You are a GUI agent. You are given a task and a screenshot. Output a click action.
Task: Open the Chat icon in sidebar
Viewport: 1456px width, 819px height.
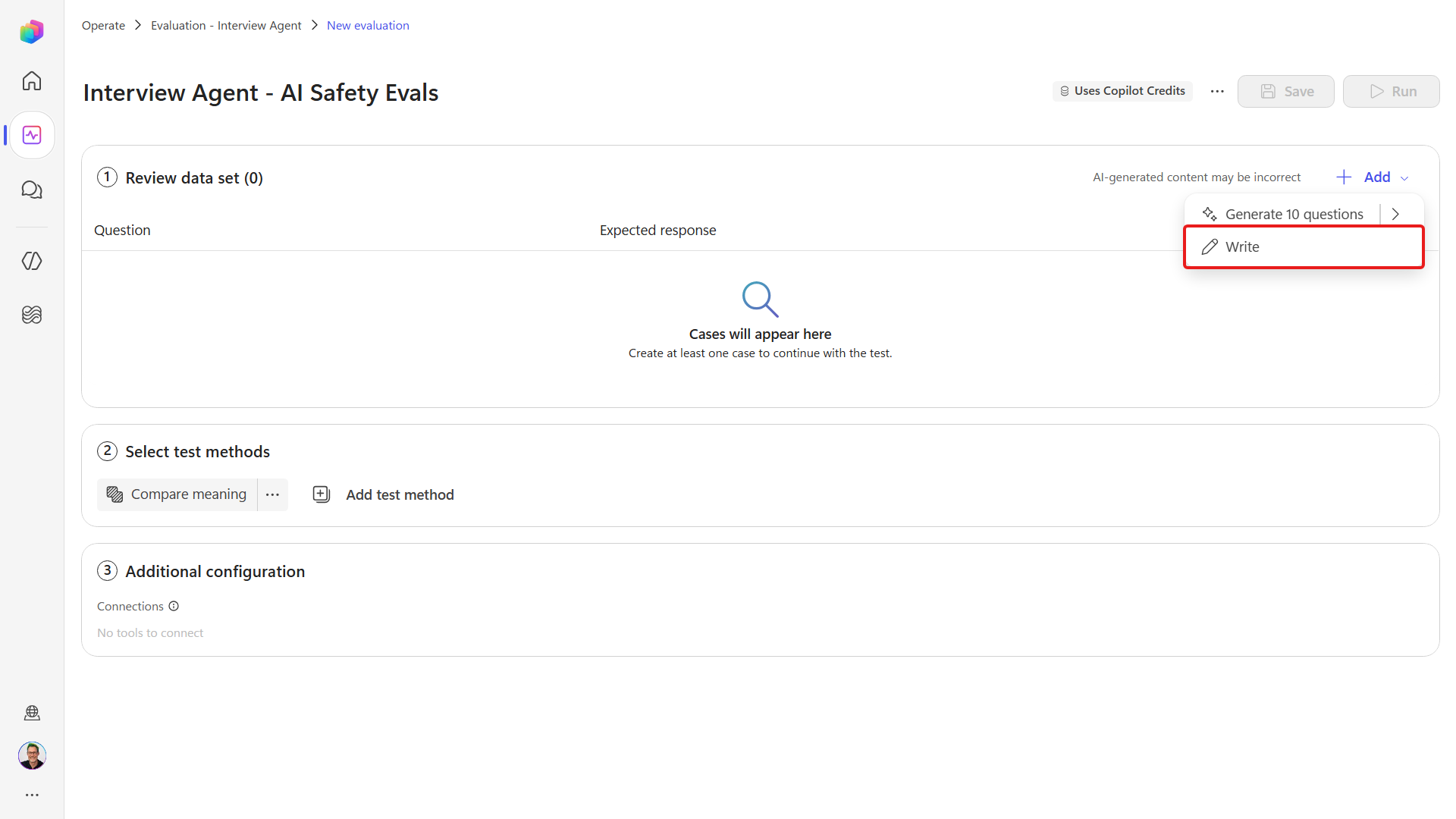coord(32,190)
